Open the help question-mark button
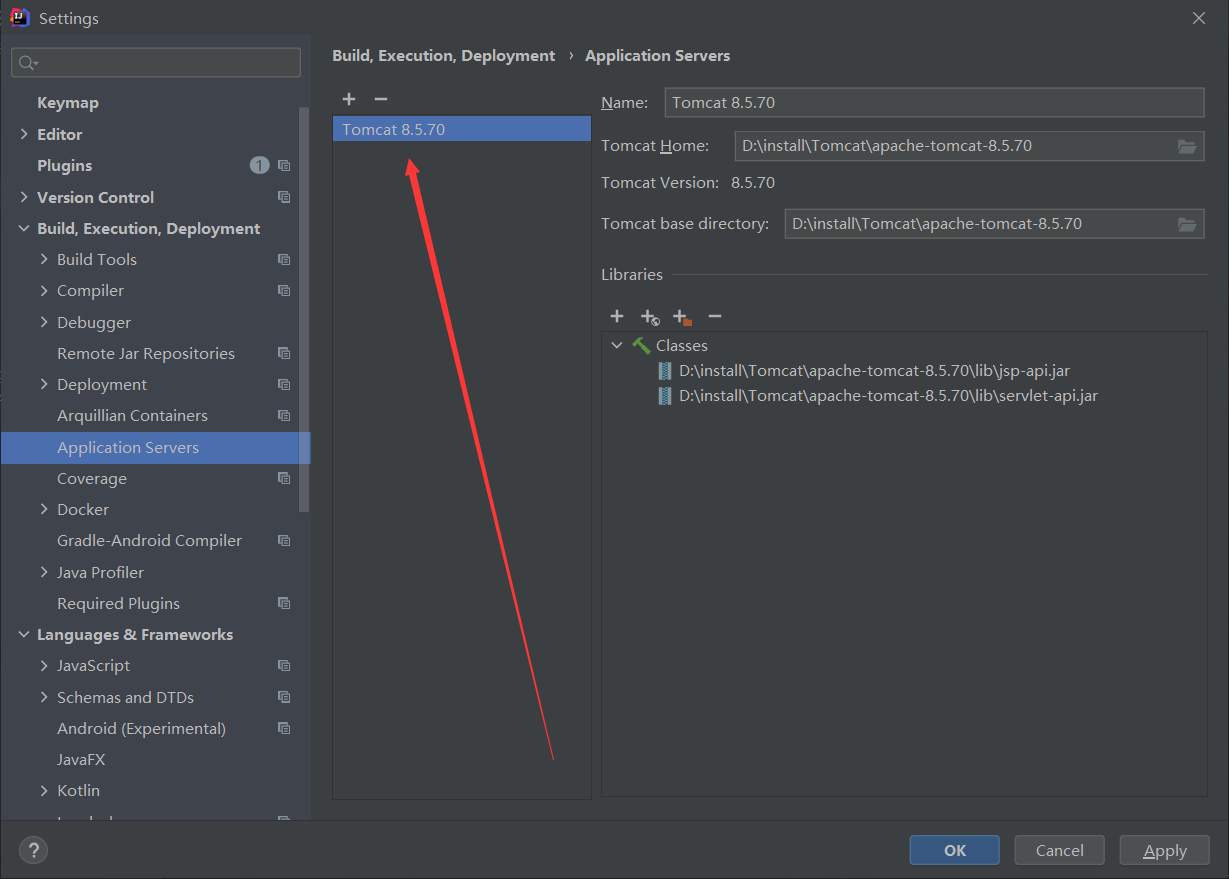1229x879 pixels. (33, 851)
